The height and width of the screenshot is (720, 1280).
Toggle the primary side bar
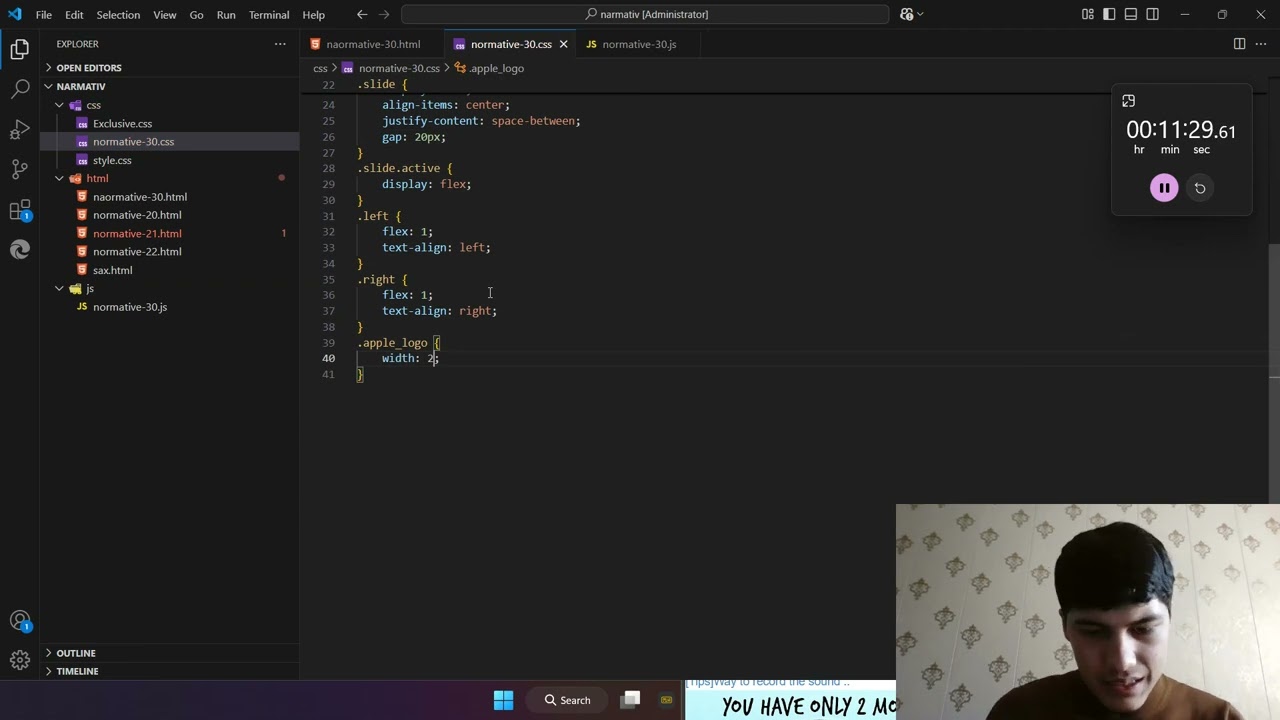pos(1109,14)
